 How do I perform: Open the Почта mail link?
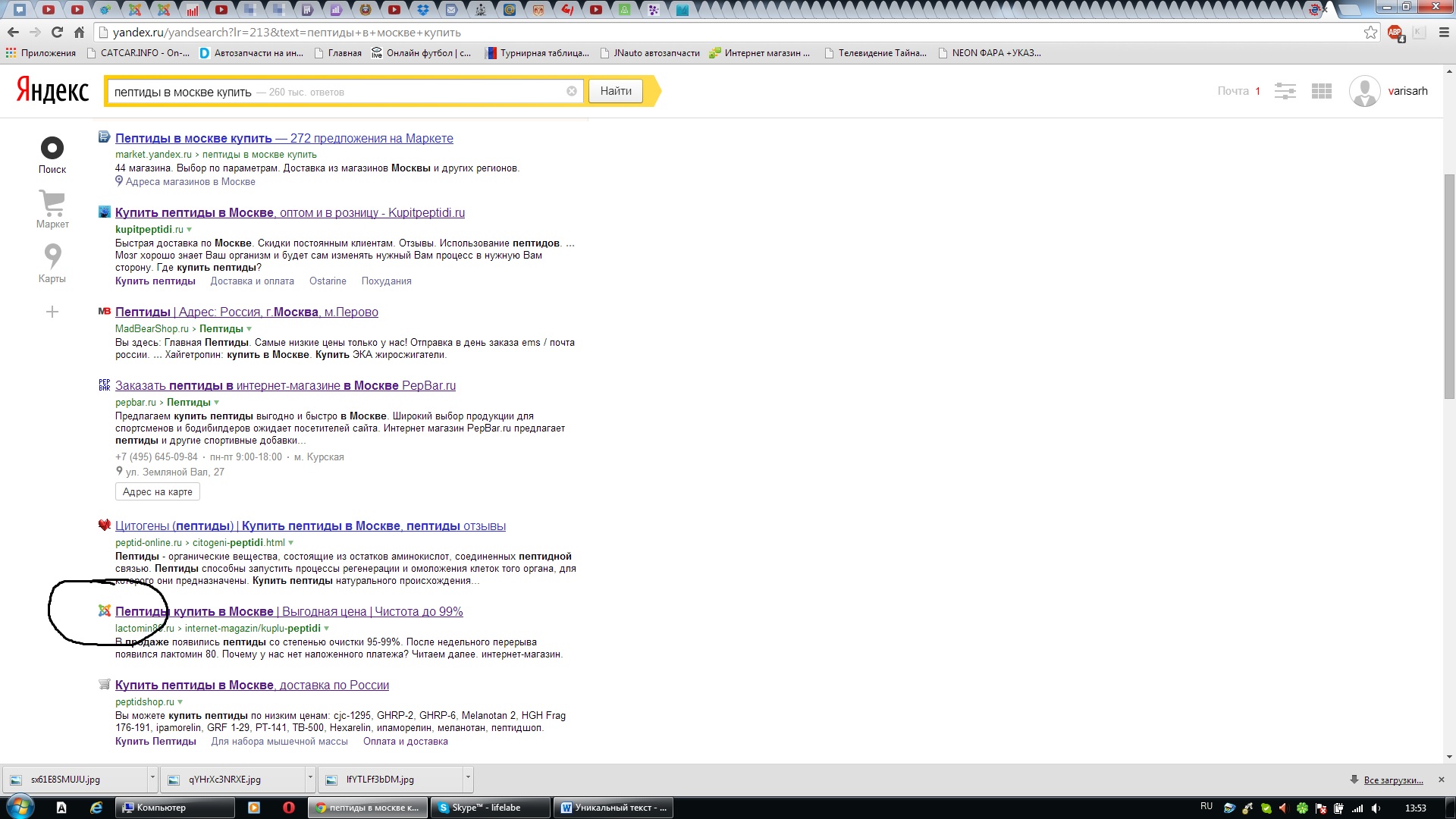1233,91
